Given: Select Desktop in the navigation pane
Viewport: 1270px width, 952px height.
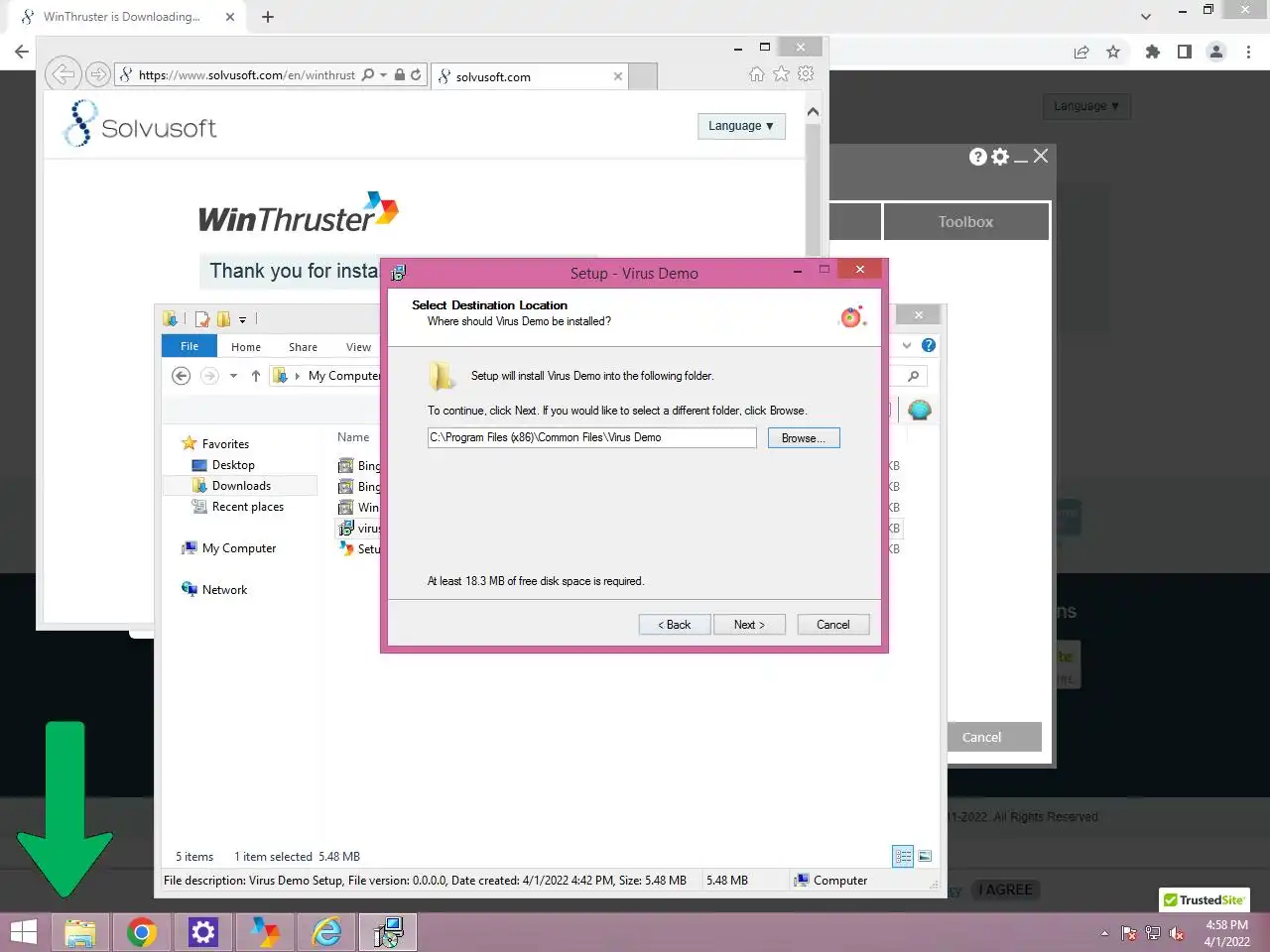Looking at the screenshot, I should coord(233,465).
